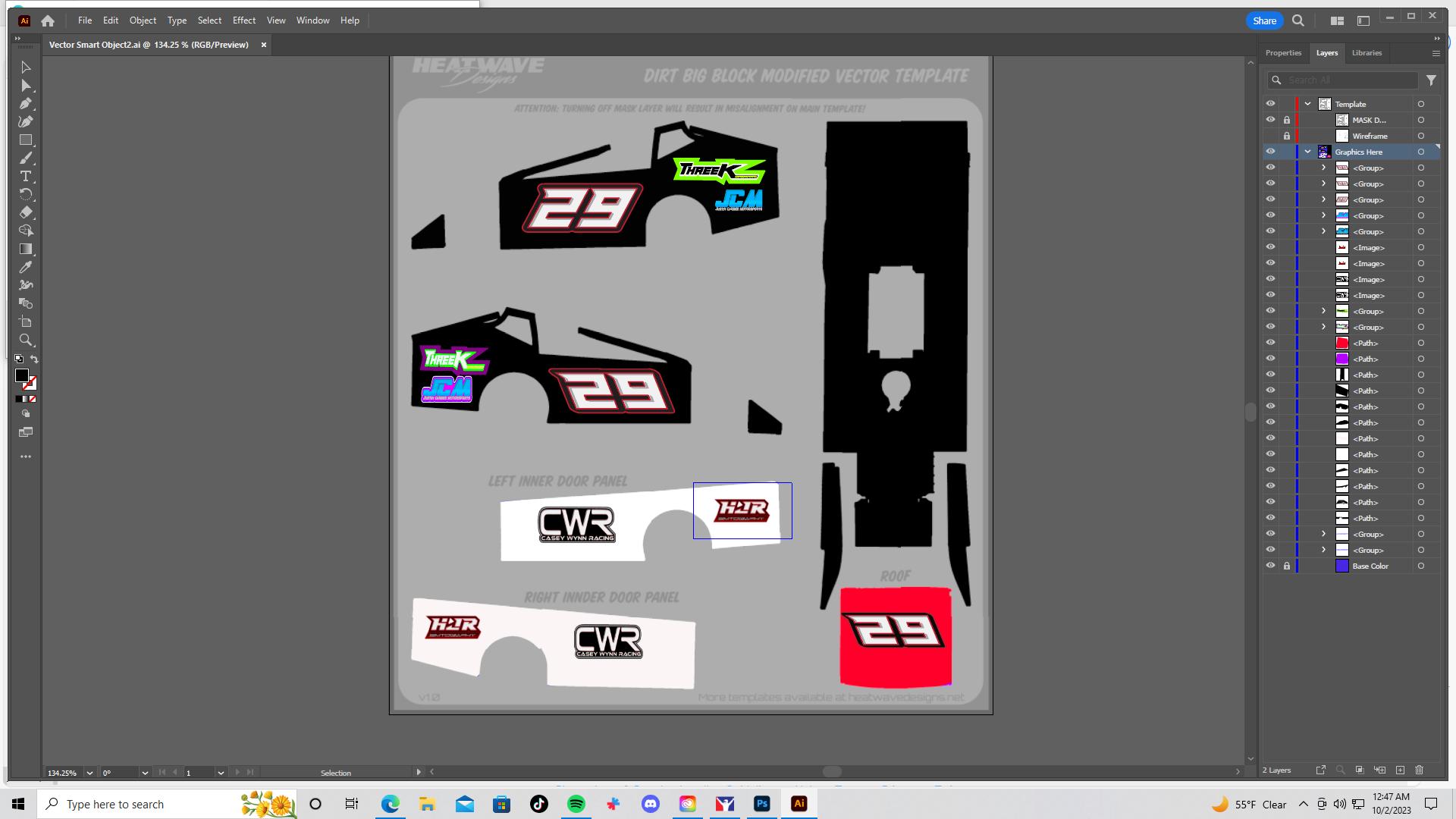The width and height of the screenshot is (1456, 819).
Task: Open Photoshop from the taskbar
Action: [762, 804]
